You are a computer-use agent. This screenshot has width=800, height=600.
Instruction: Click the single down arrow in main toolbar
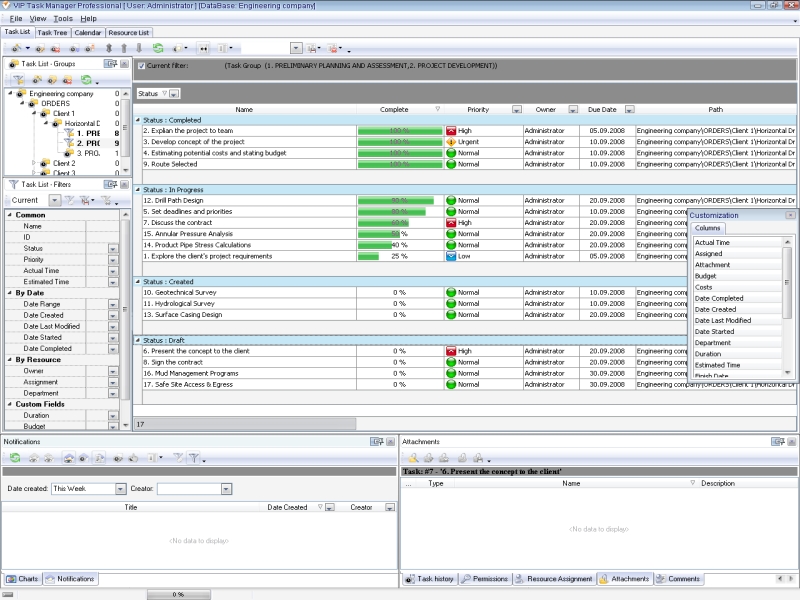[139, 48]
